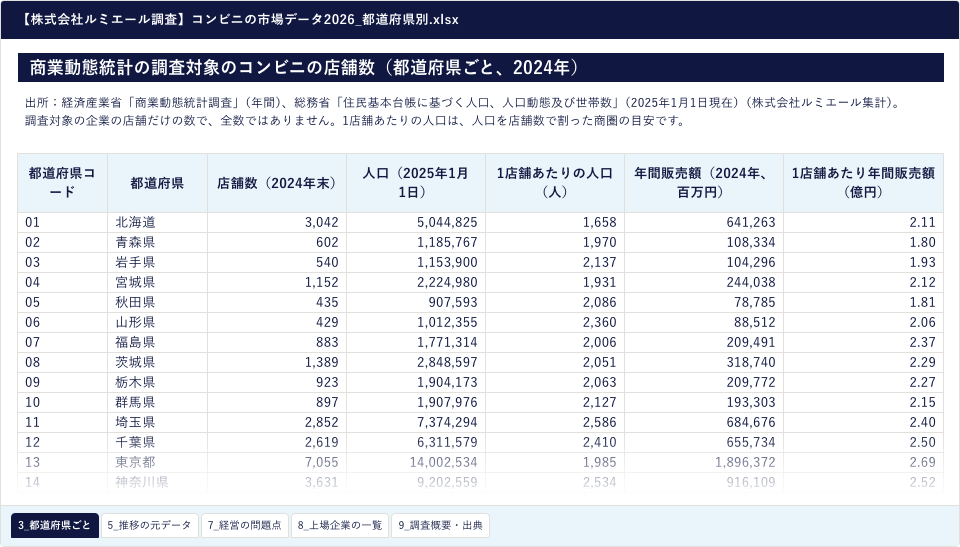Click prefecture code 10 cell
The image size is (960, 547).
[x=62, y=402]
